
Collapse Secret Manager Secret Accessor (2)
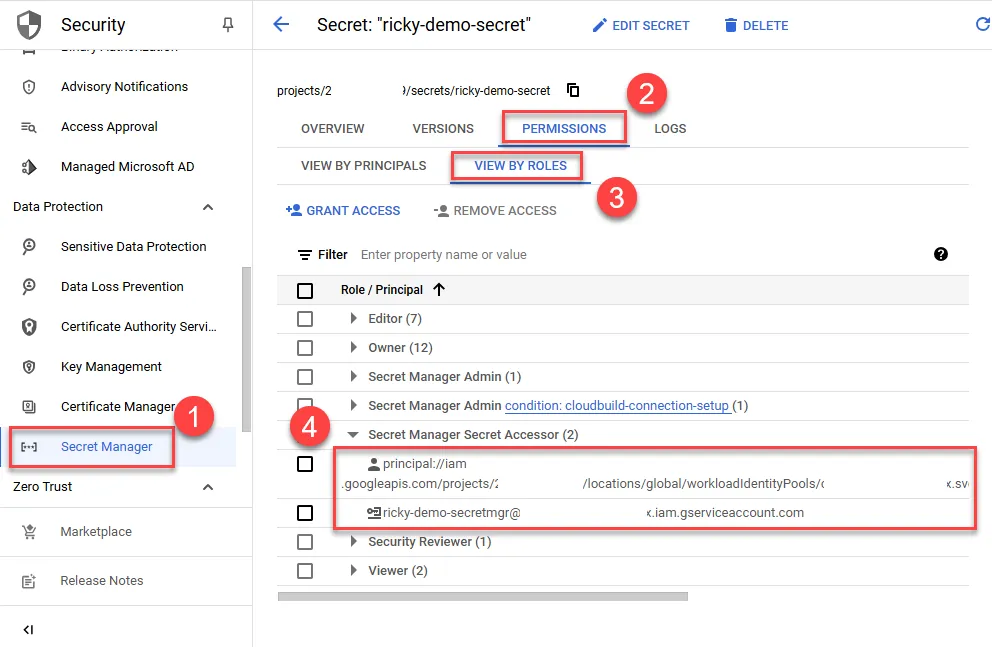point(353,435)
